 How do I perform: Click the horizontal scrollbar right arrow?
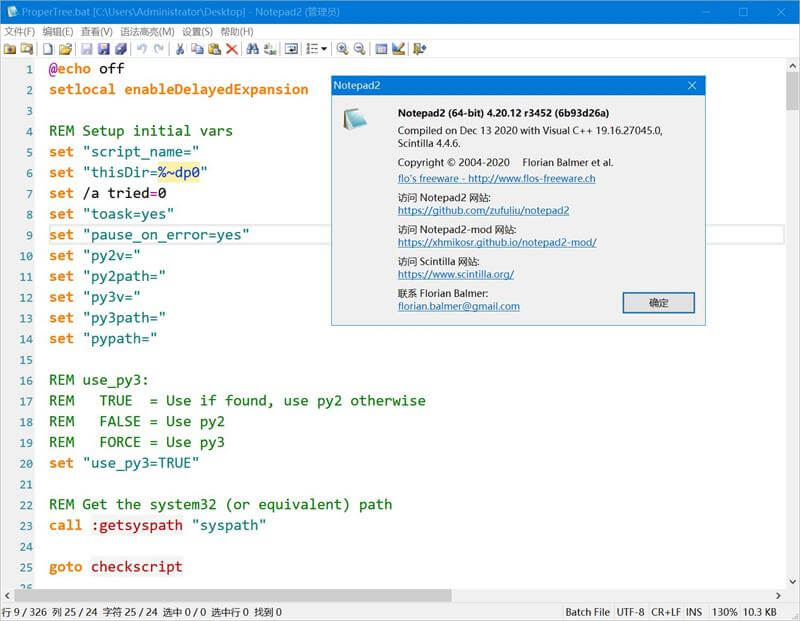point(778,595)
